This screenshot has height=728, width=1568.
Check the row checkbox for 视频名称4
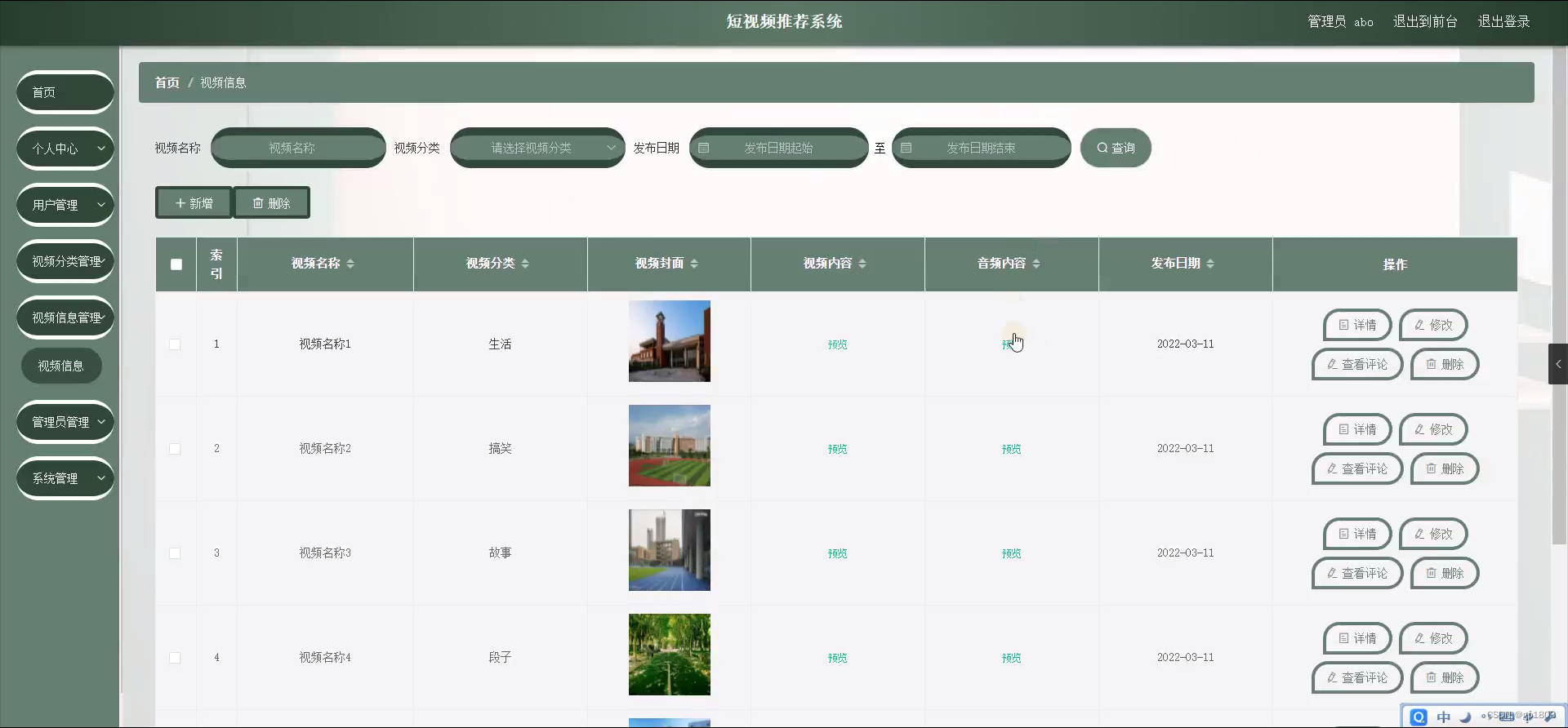pyautogui.click(x=175, y=658)
